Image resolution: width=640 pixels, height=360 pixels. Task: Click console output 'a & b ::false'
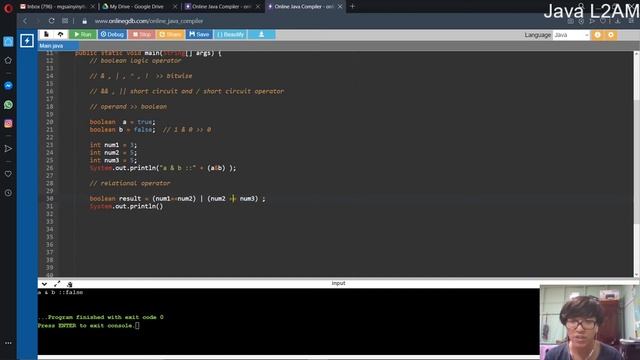click(x=60, y=292)
